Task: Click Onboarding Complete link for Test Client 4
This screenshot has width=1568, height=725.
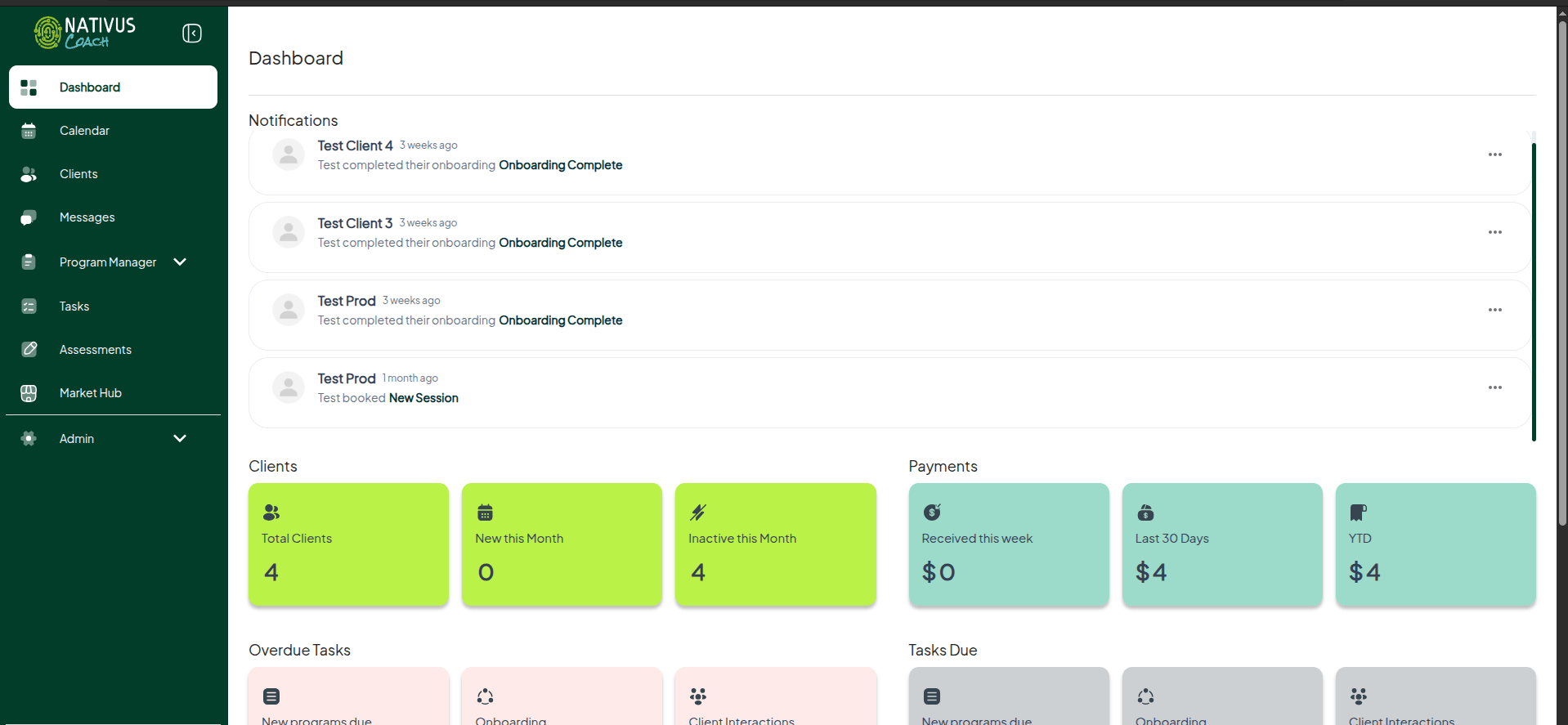Action: pos(560,165)
